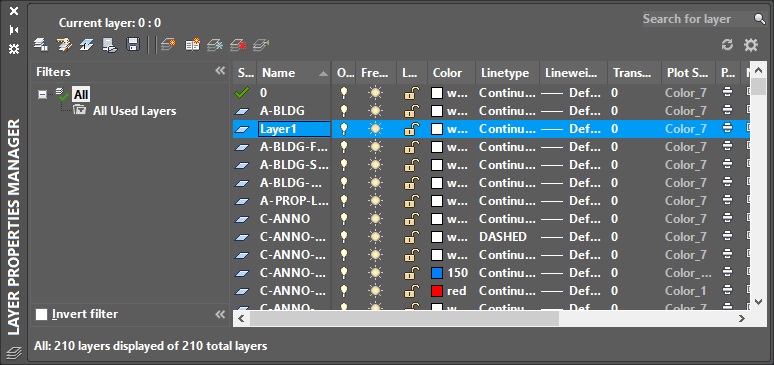
Task: Click Color_1 plot style cell
Action: (x=686, y=291)
